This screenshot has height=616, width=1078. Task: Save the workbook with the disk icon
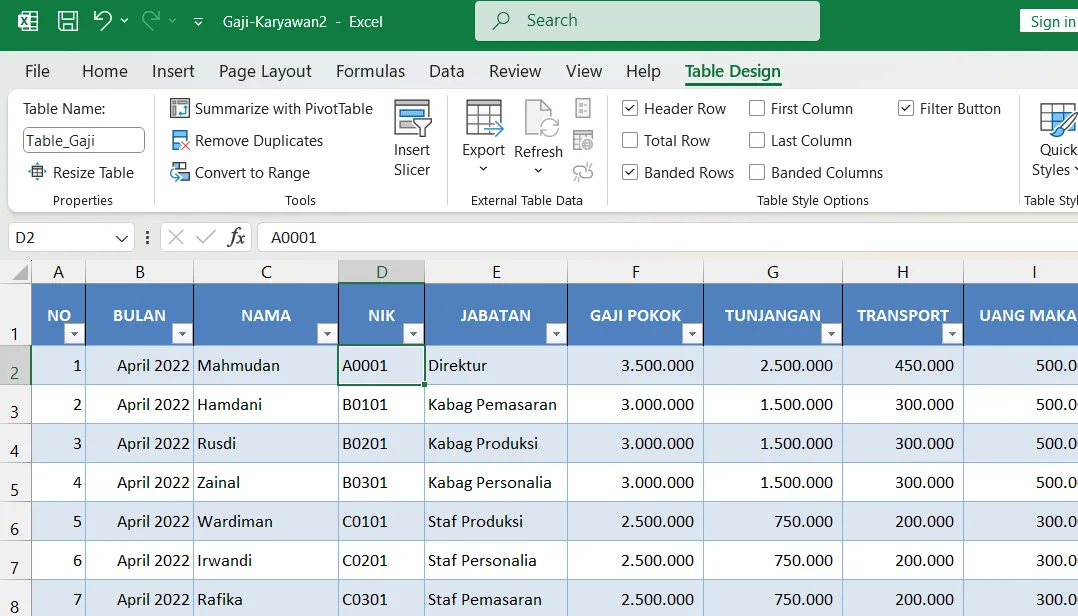coord(67,21)
